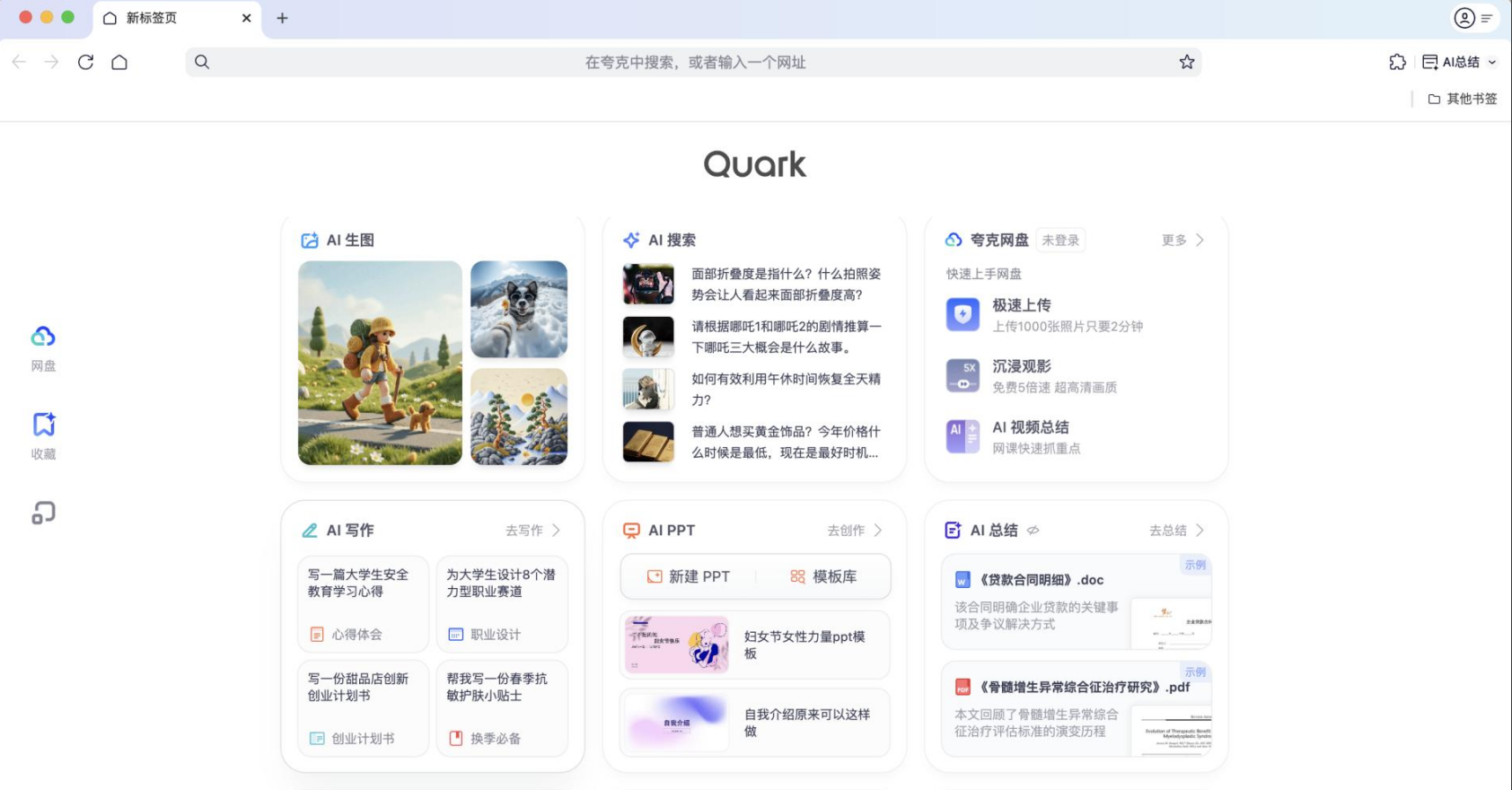The width and height of the screenshot is (1512, 790).
Task: Open the extensions puzzle icon
Action: click(x=1397, y=62)
